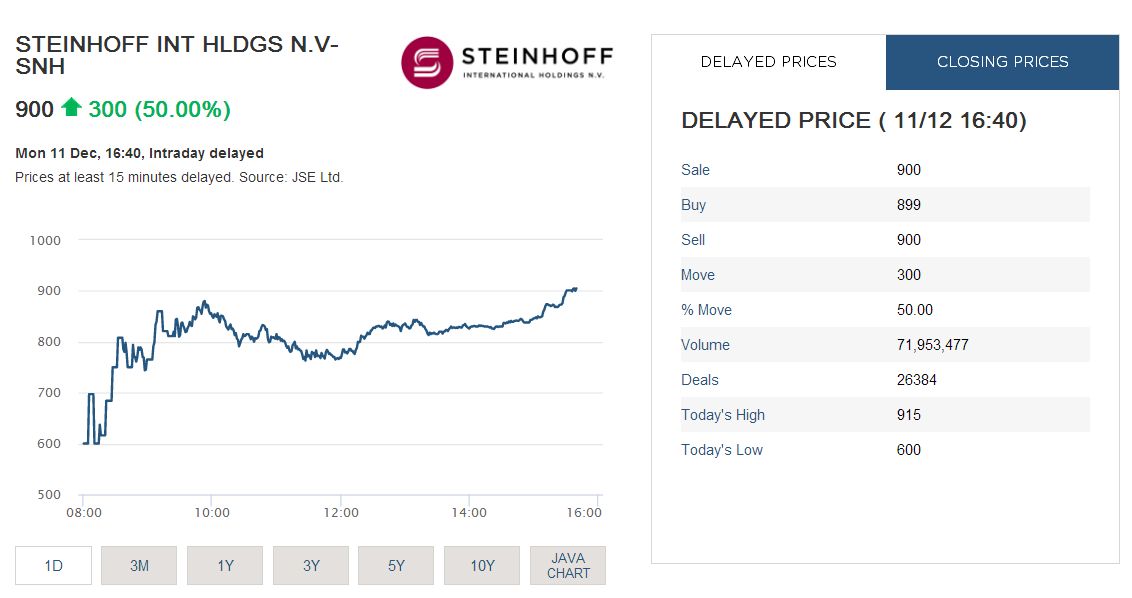This screenshot has height=598, width=1132.
Task: Click the Sale price value 900
Action: point(909,169)
